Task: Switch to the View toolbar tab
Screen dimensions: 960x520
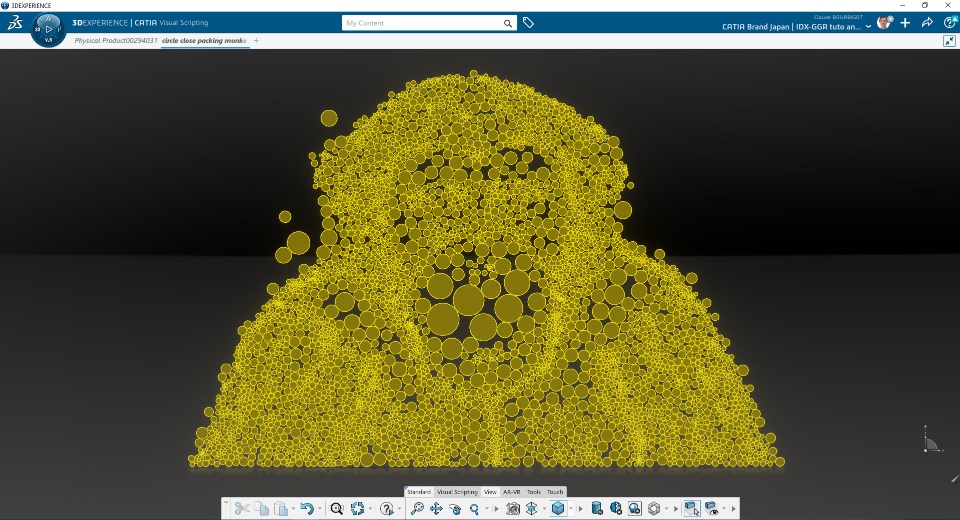Action: click(x=490, y=492)
